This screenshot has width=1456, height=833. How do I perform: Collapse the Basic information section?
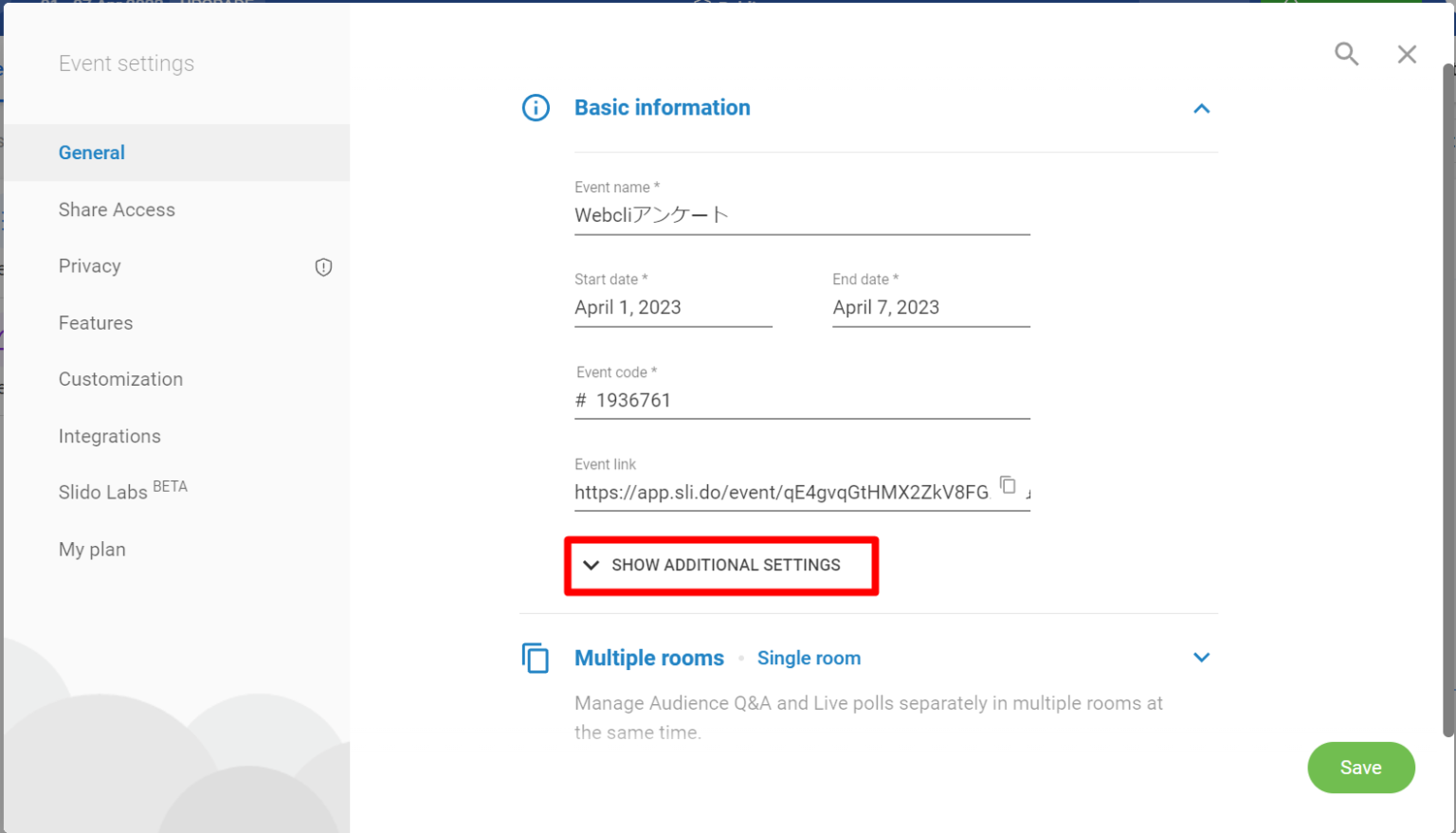click(x=1201, y=109)
